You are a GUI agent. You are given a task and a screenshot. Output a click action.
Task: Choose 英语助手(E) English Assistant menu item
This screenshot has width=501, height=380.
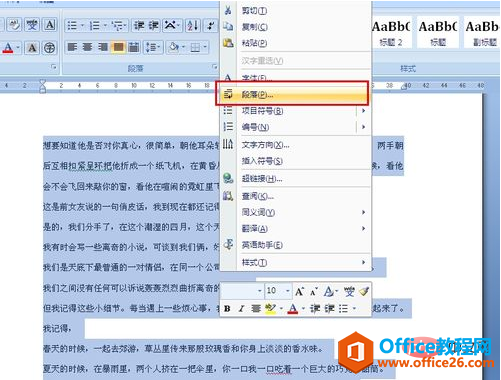[295, 245]
